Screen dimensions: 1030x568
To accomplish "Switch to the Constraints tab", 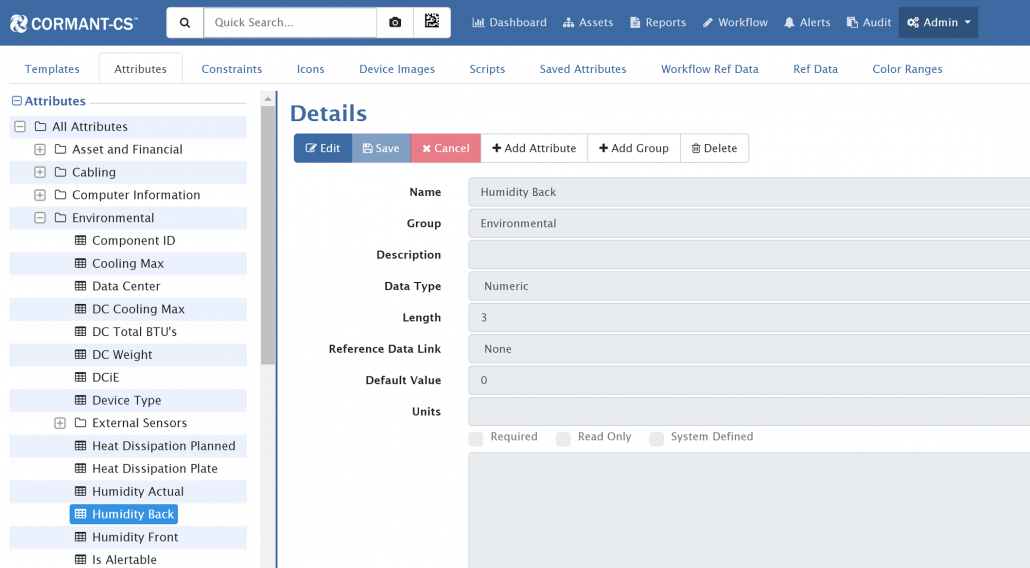I will 231,69.
